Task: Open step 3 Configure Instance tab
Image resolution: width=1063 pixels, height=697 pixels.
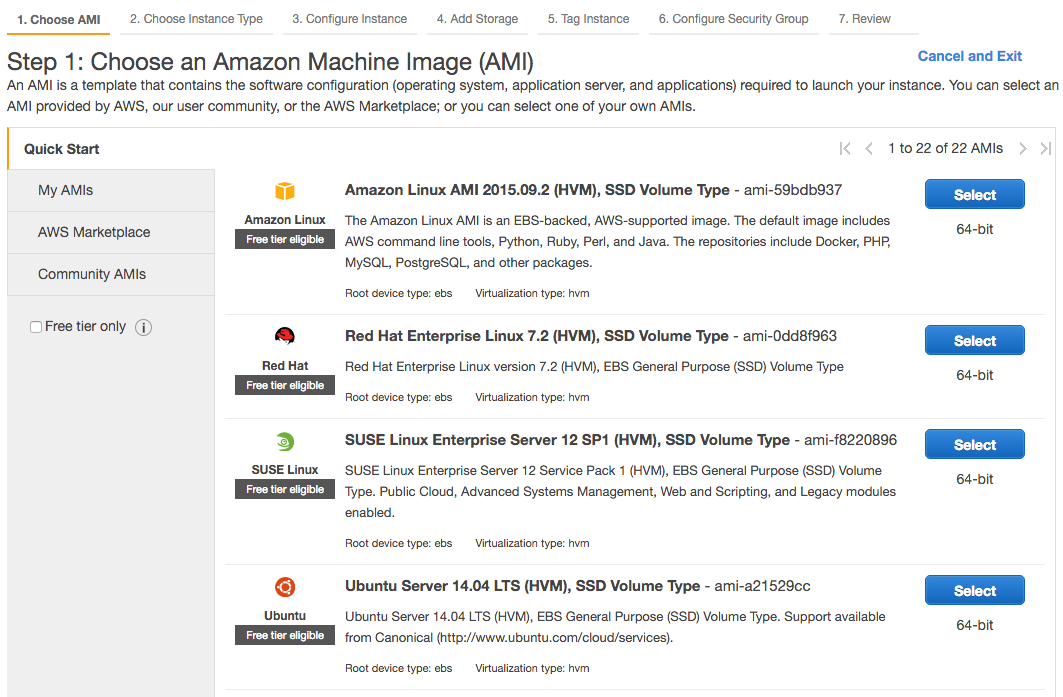Action: tap(350, 19)
